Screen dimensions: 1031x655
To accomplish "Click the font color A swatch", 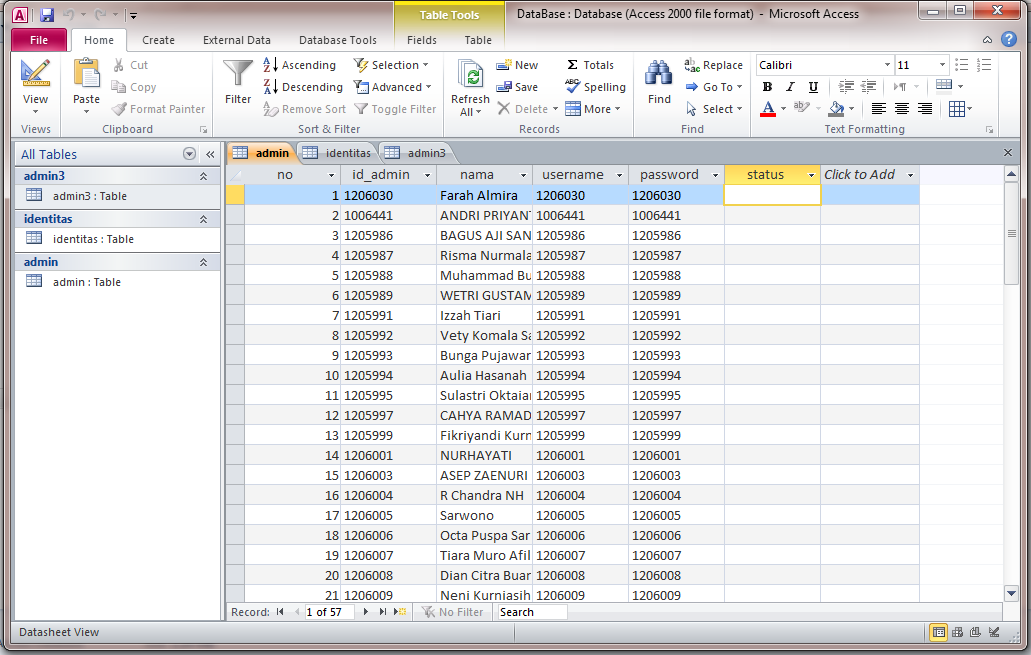I will tap(767, 109).
